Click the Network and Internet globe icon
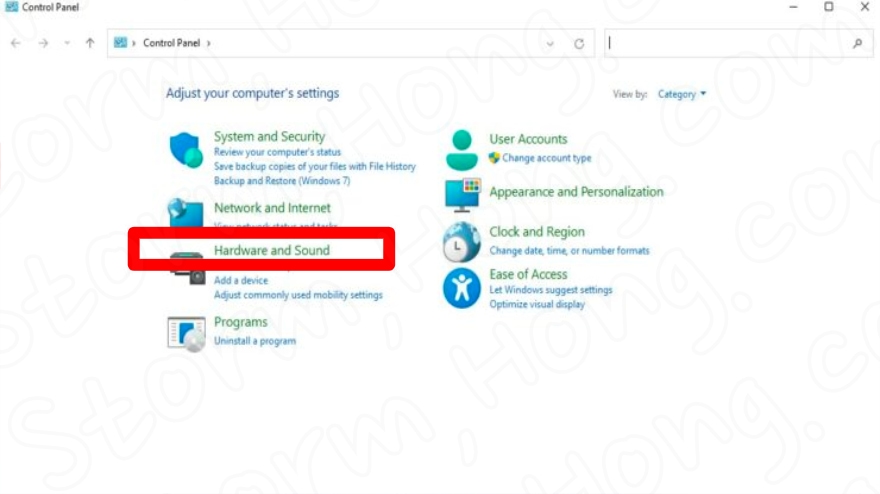The height and width of the screenshot is (494, 880). (x=185, y=212)
